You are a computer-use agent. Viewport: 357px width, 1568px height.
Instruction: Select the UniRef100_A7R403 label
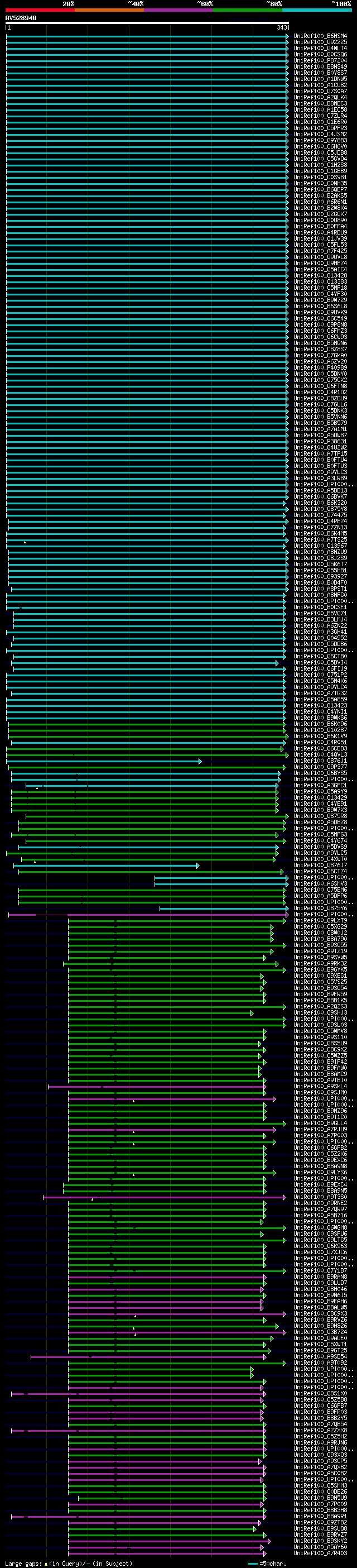(320, 1553)
